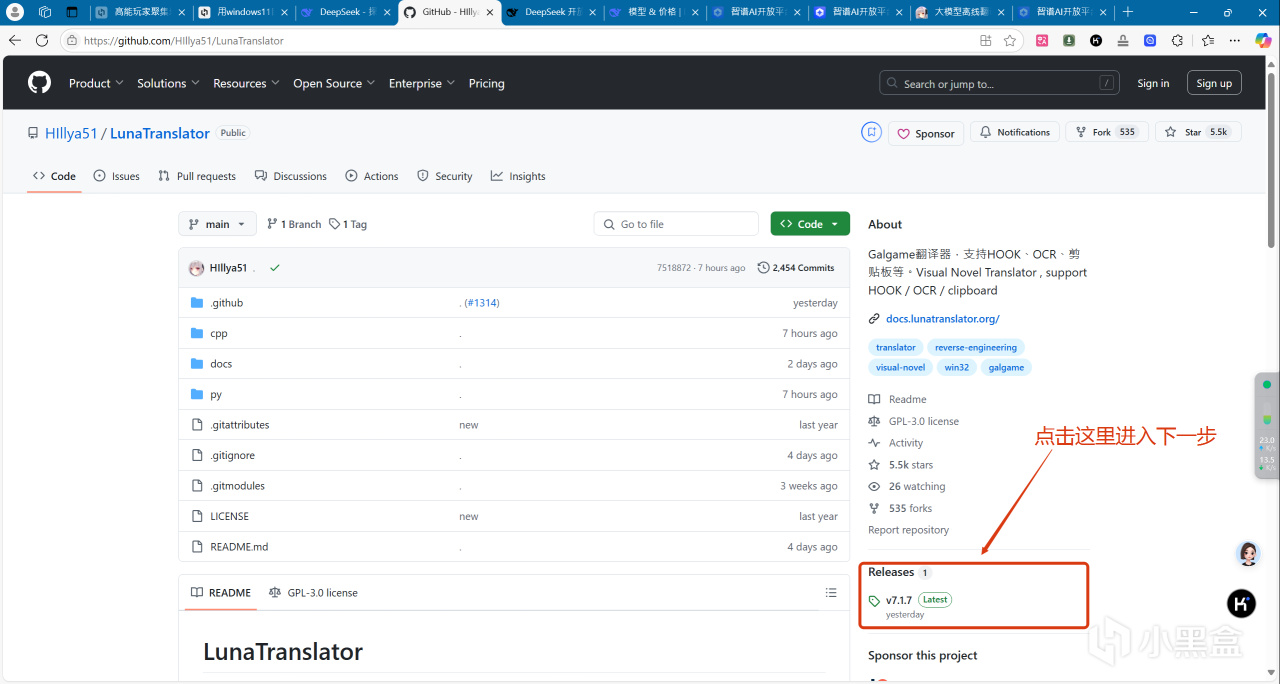Open the green download extension icon

point(1069,40)
